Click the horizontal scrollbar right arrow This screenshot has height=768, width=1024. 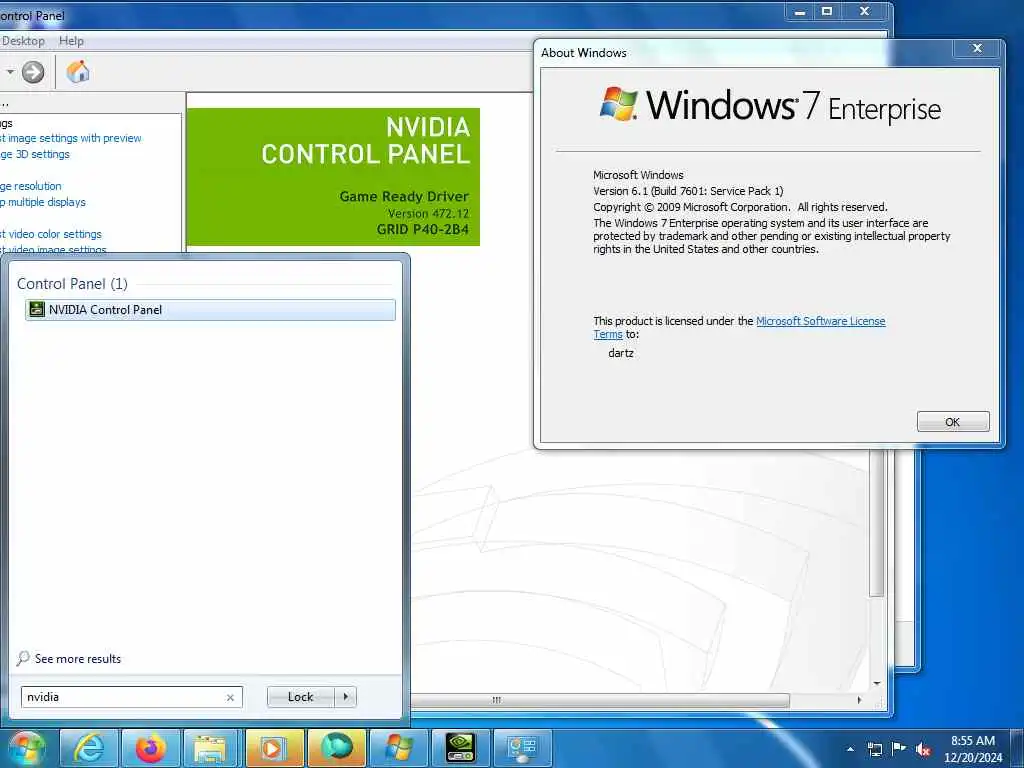[859, 700]
